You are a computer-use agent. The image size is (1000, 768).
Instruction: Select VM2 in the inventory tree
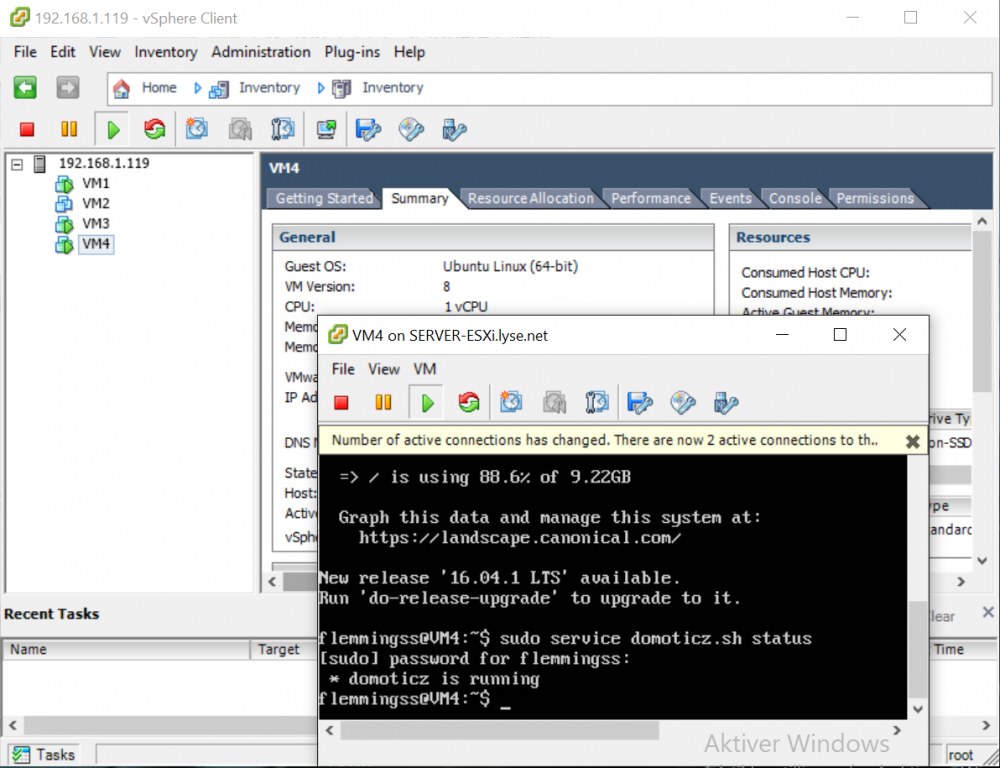point(96,204)
